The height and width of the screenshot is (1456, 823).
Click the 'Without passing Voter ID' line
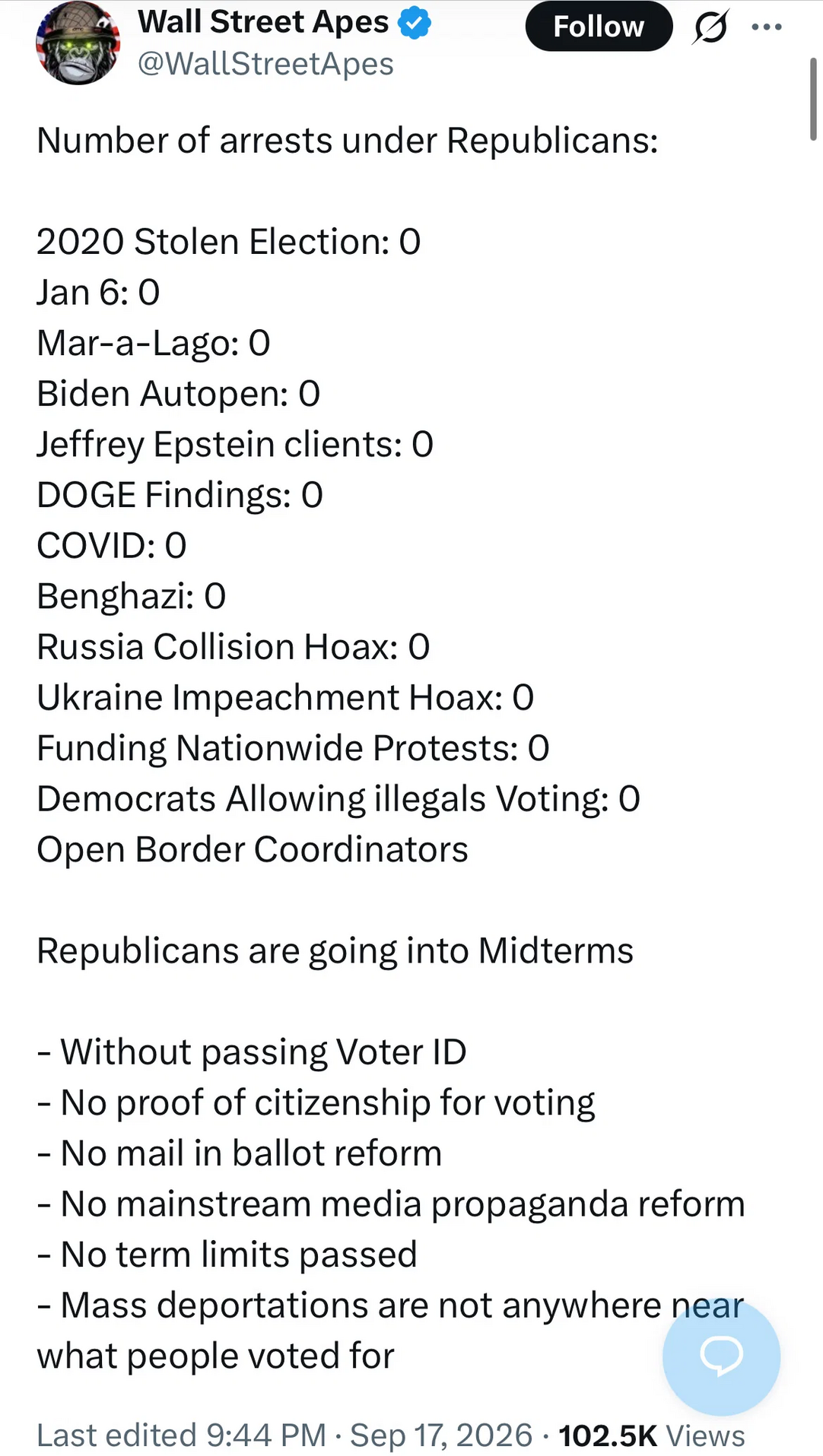252,1052
